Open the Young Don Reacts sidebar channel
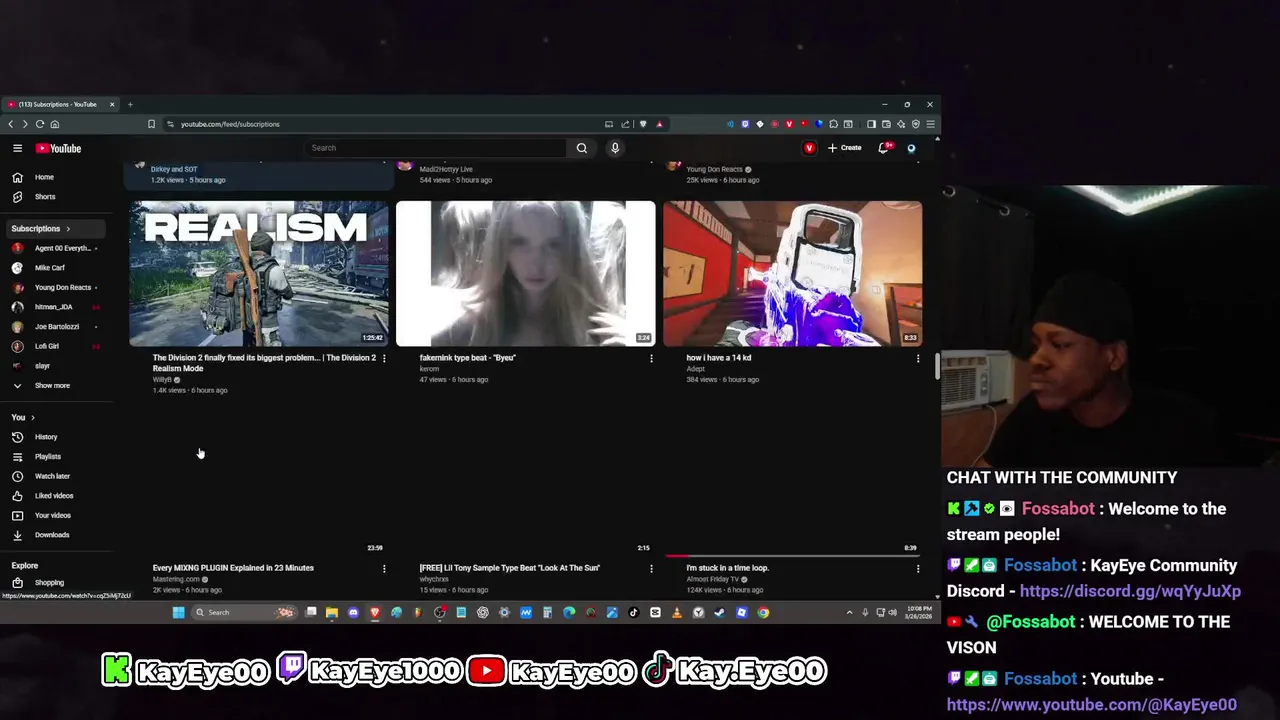Image resolution: width=1280 pixels, height=720 pixels. (57, 287)
